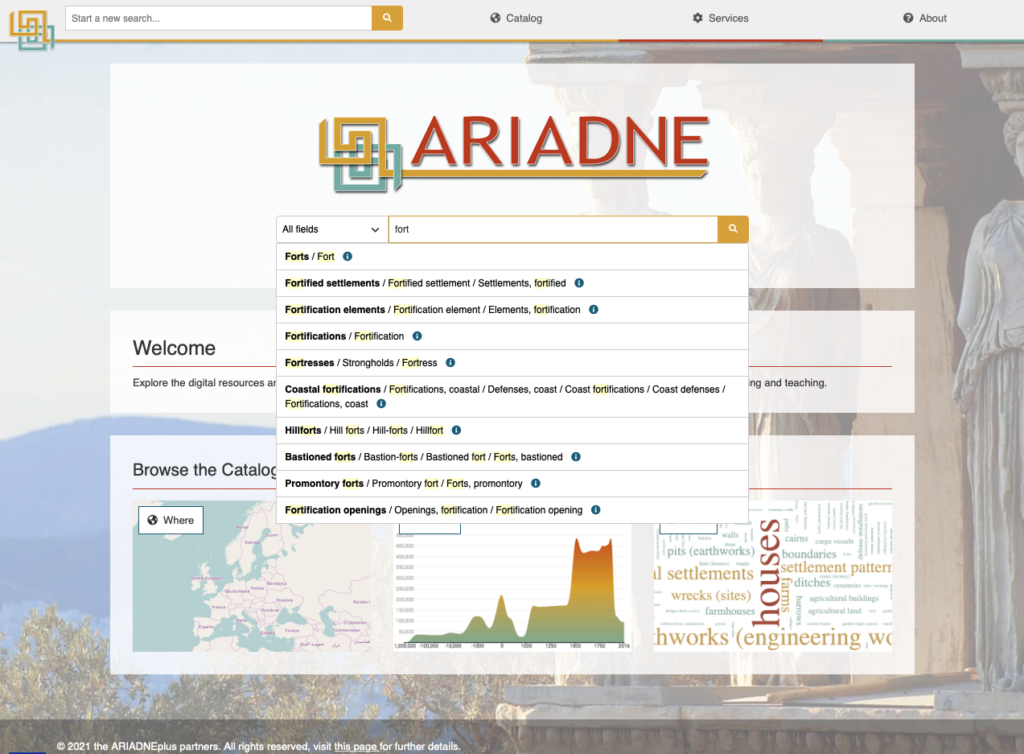Open info icon for Promontory forts
The width and height of the screenshot is (1024, 754).
[536, 484]
